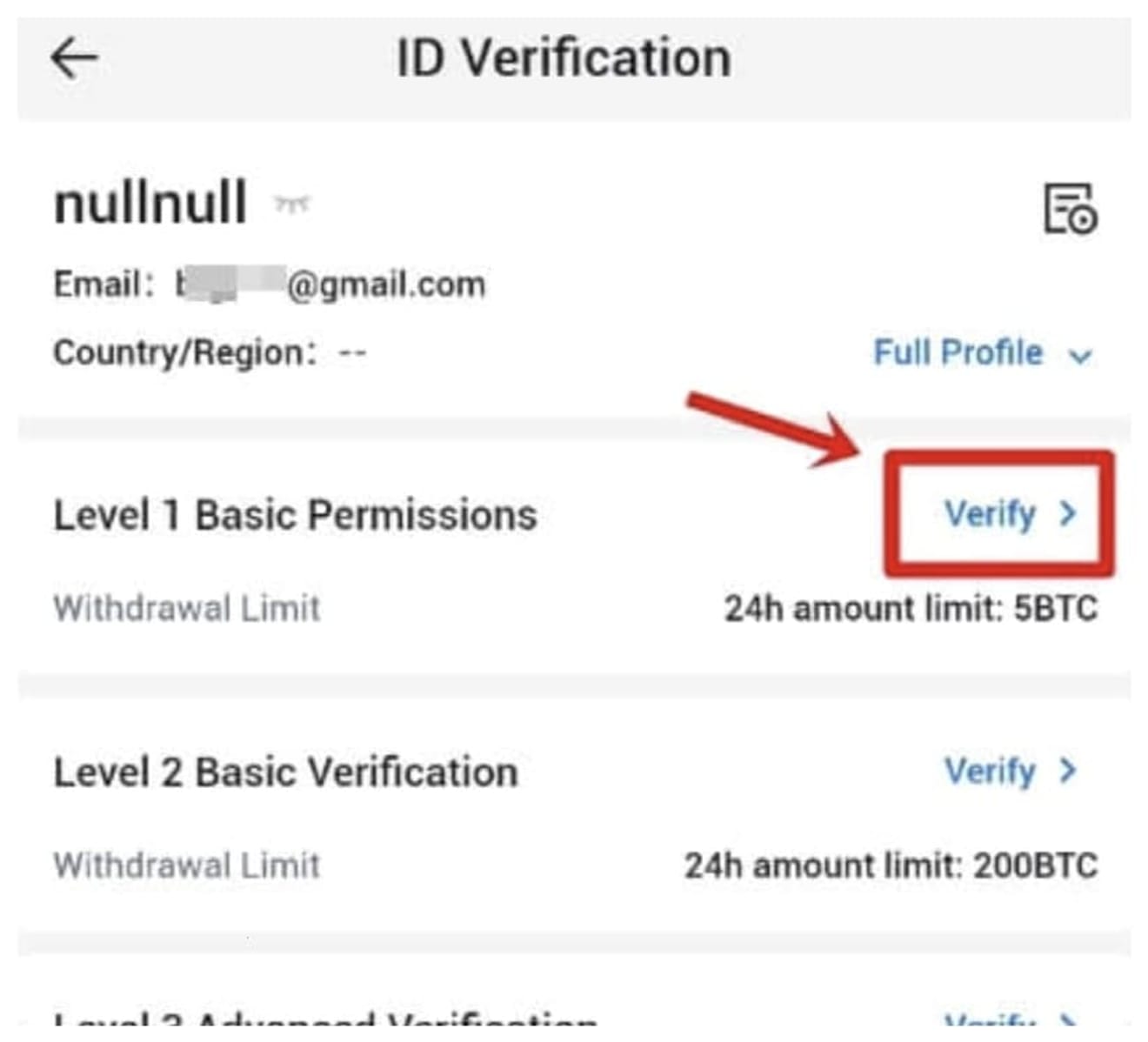Tap the arrow beside Level 2 Verify

[x=1068, y=771]
